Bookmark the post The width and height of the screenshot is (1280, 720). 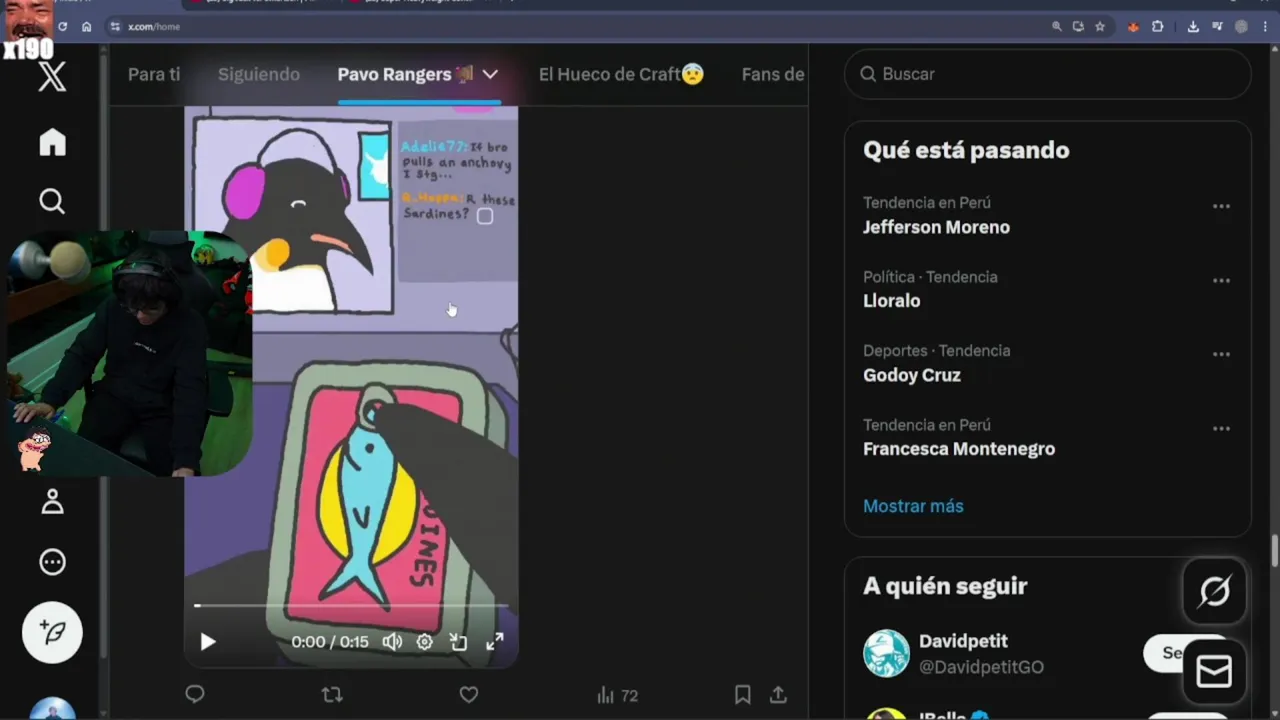(742, 694)
